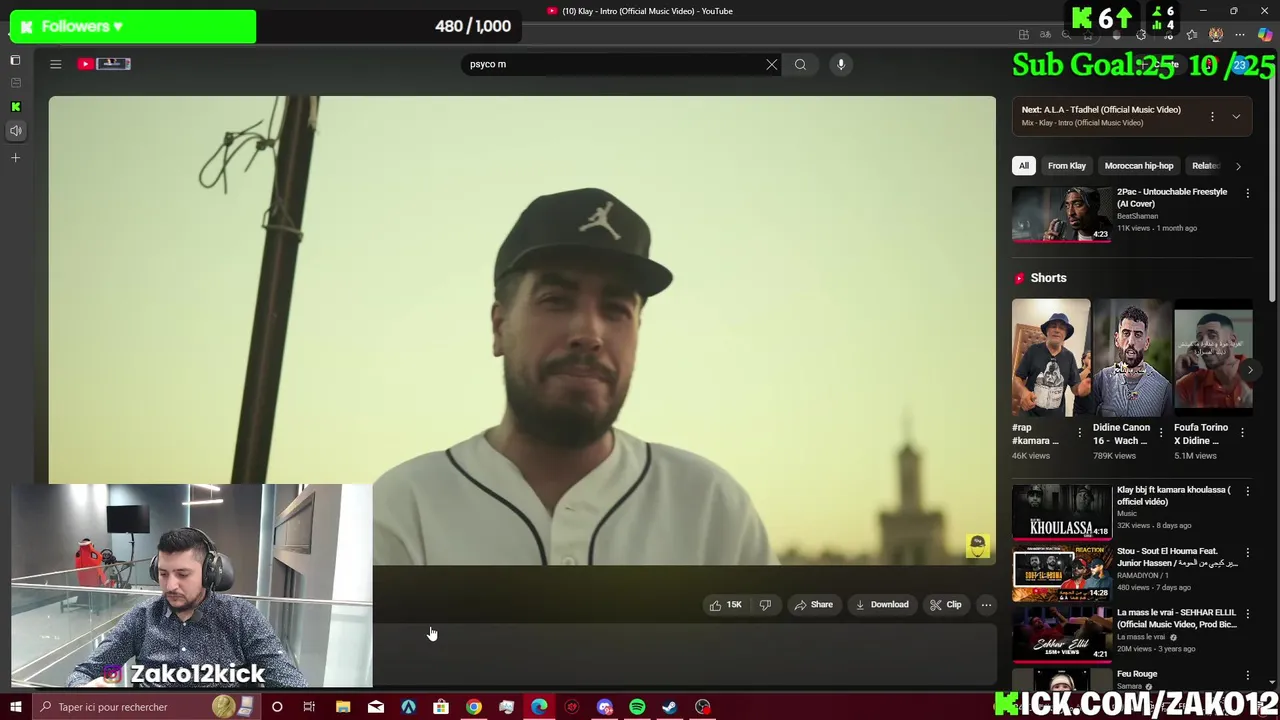Viewport: 1280px width, 720px height.
Task: Open 'La mass le vrai - SEHHAR ELLIL' title
Action: click(1177, 618)
